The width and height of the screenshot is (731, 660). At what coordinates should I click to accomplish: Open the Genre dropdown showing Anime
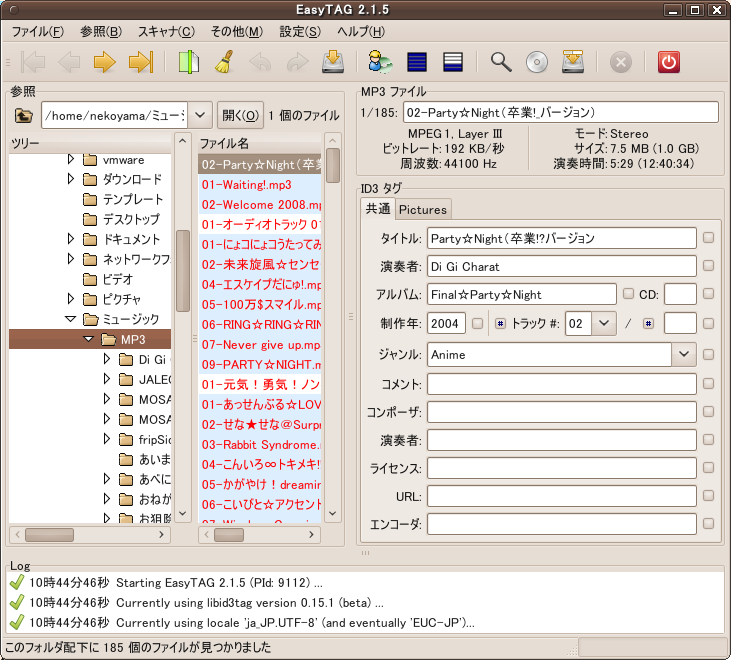click(x=684, y=354)
